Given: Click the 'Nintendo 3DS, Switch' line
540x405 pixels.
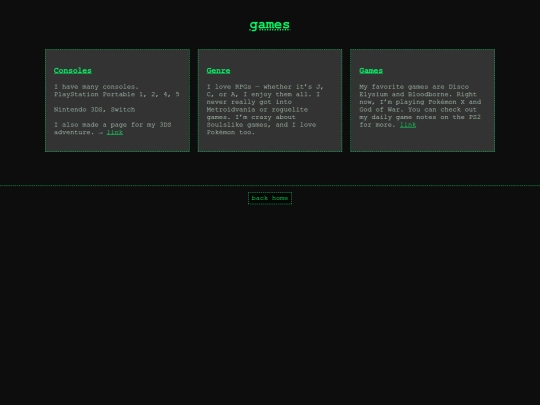Looking at the screenshot, I should (x=94, y=110).
